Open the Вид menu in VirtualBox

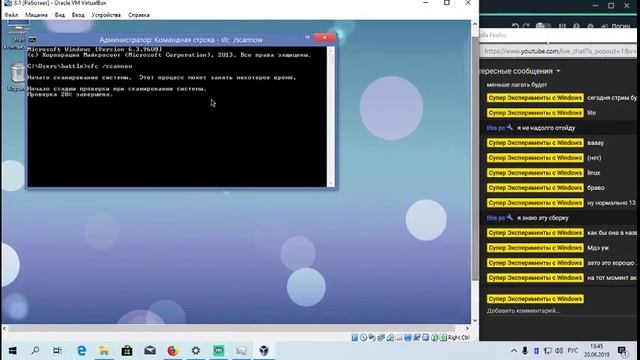click(60, 15)
